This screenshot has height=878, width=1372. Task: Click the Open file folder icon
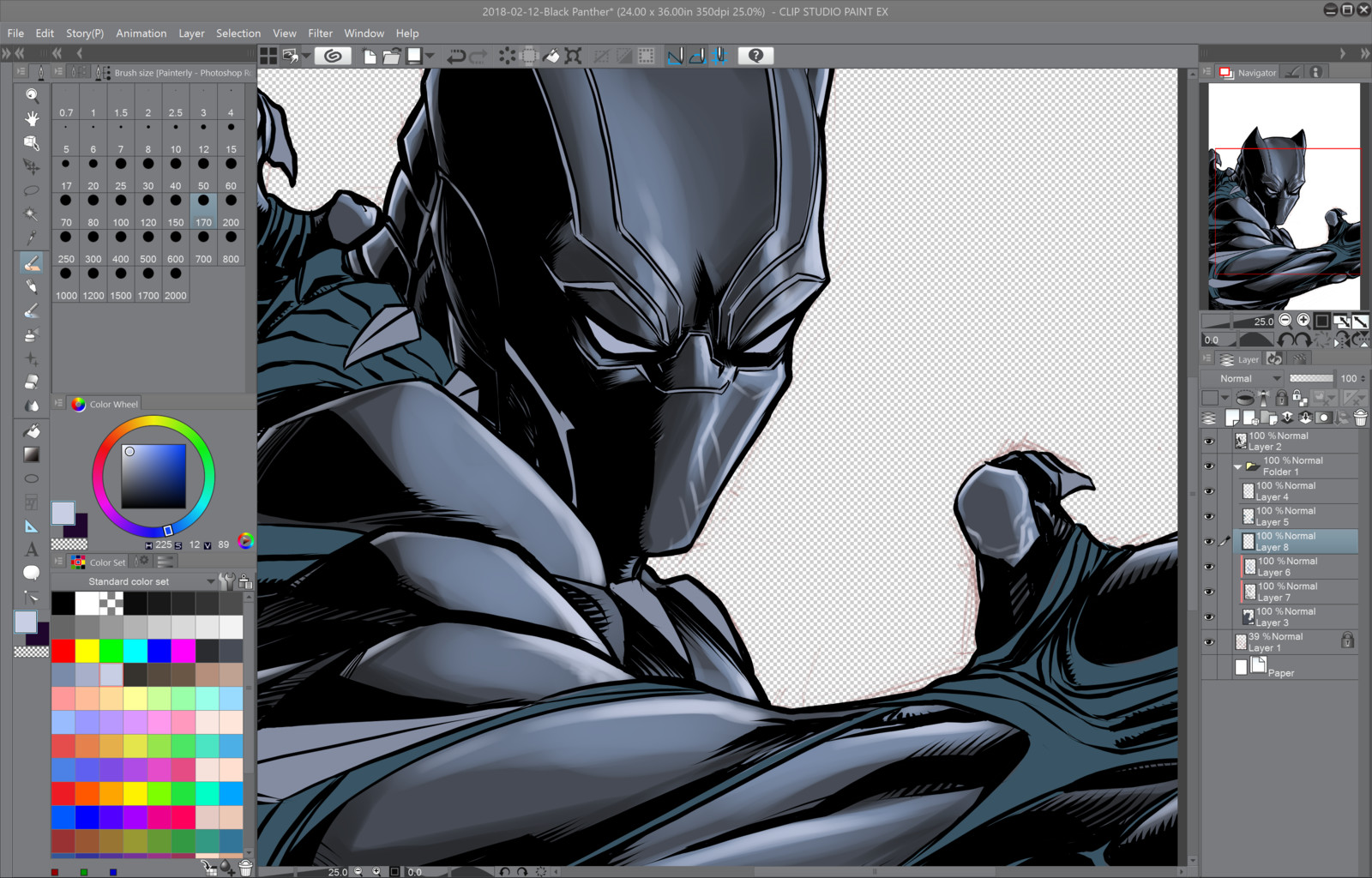coord(392,56)
